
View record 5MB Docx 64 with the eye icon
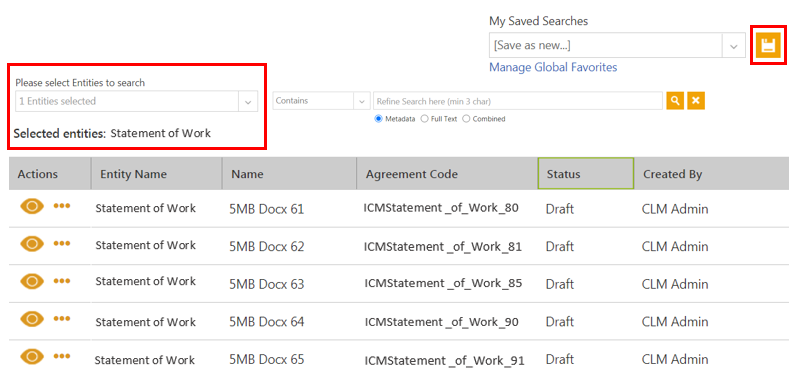pyautogui.click(x=32, y=319)
